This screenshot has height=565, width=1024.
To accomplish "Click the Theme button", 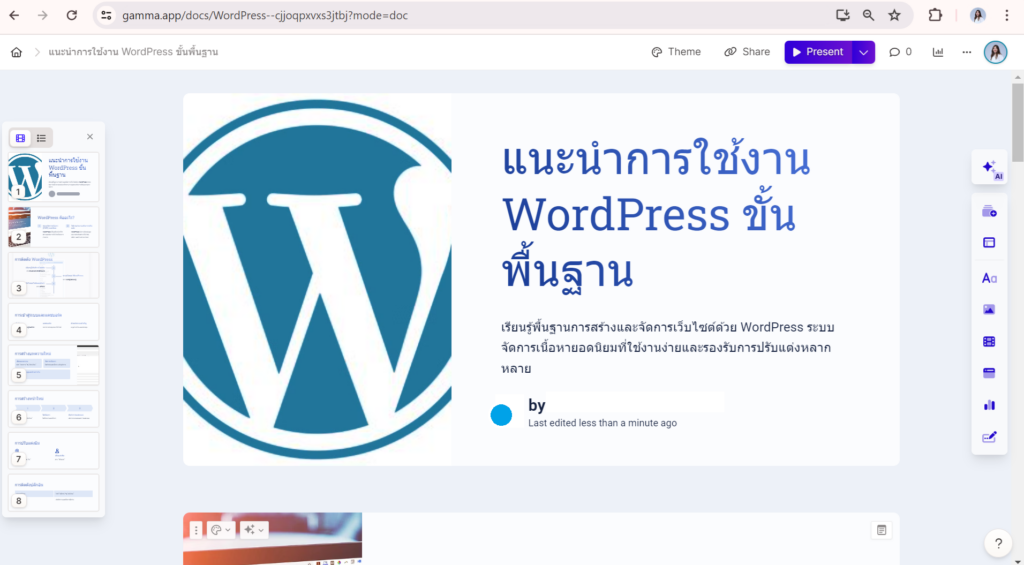I will 676,52.
